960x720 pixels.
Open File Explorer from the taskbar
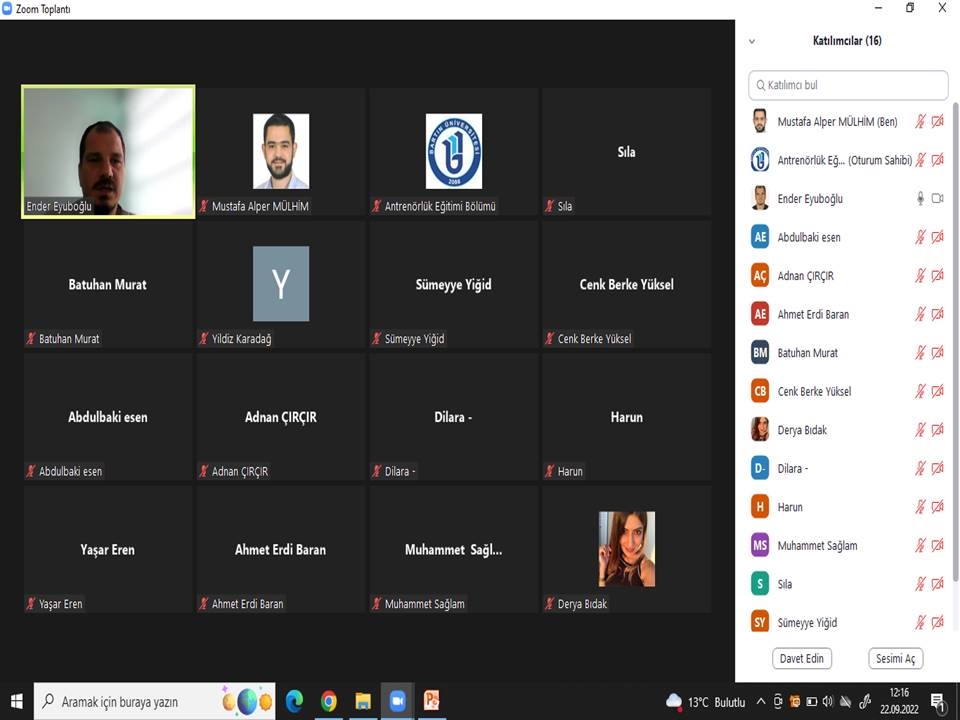point(363,701)
